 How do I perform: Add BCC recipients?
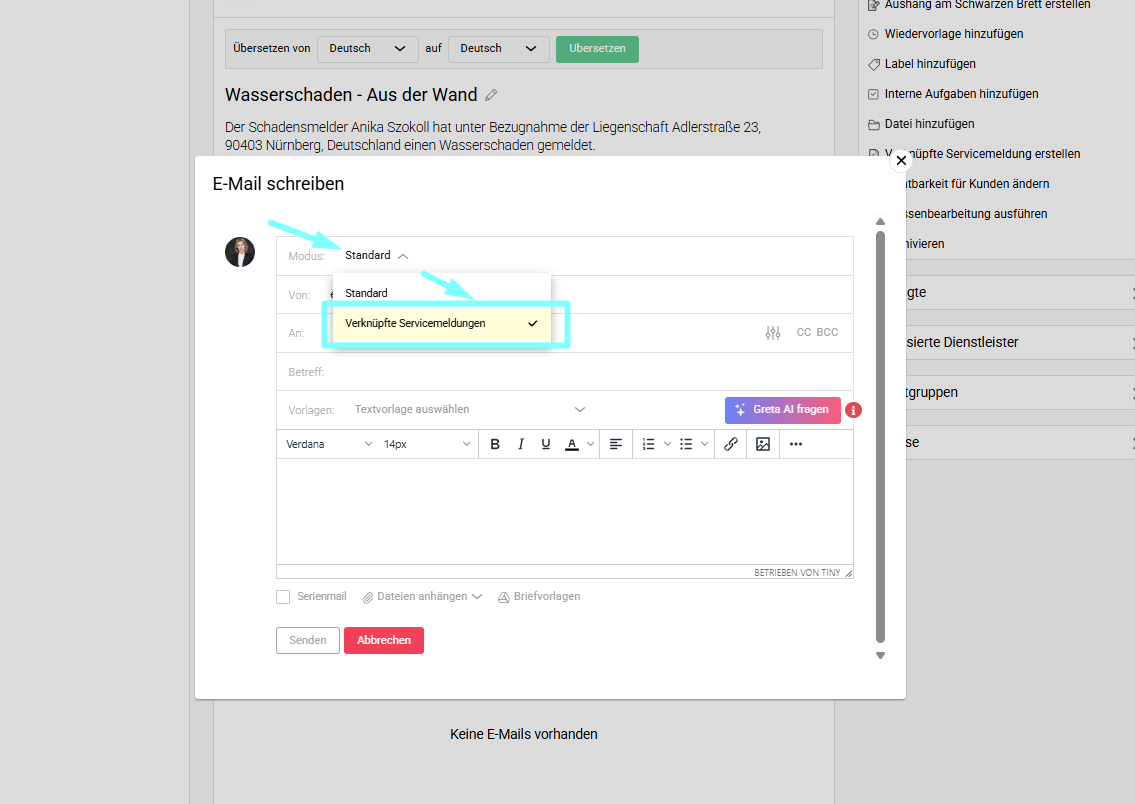[827, 332]
